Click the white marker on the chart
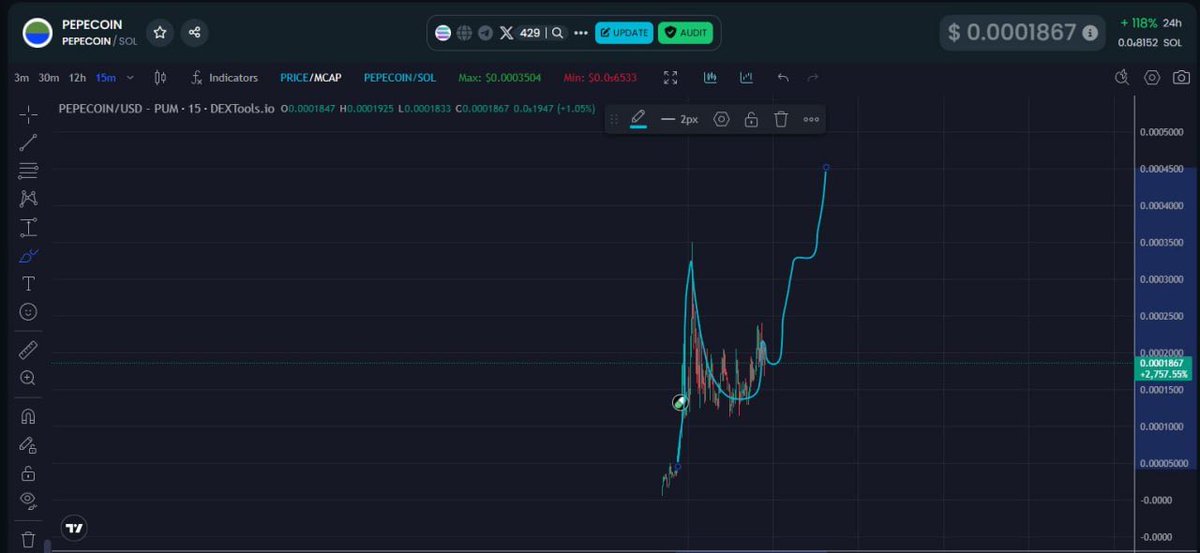Image resolution: width=1200 pixels, height=553 pixels. coord(680,403)
